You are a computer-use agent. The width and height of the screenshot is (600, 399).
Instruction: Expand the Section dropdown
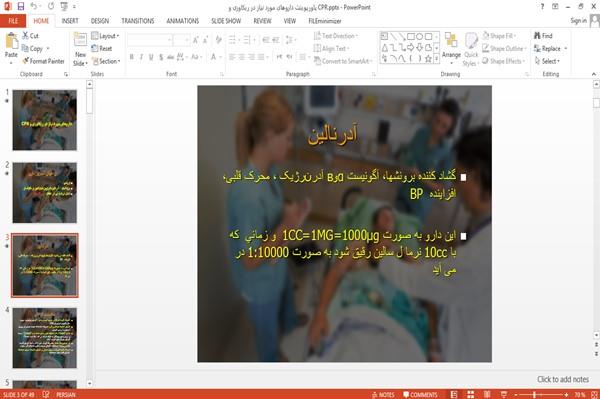coord(106,61)
